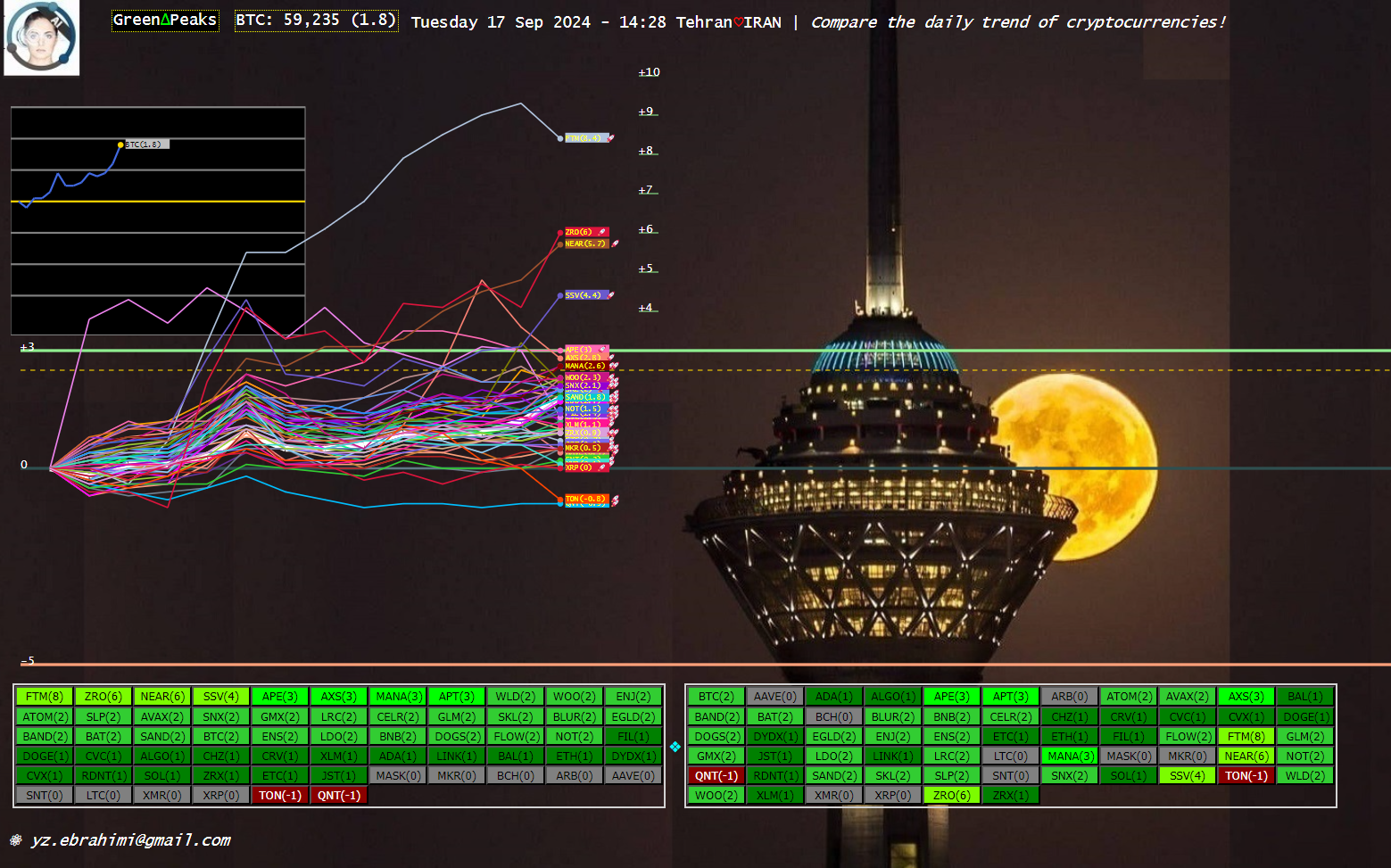Click the FTM(8.4) chart line label
Screen dimensions: 1391x868
coord(587,138)
